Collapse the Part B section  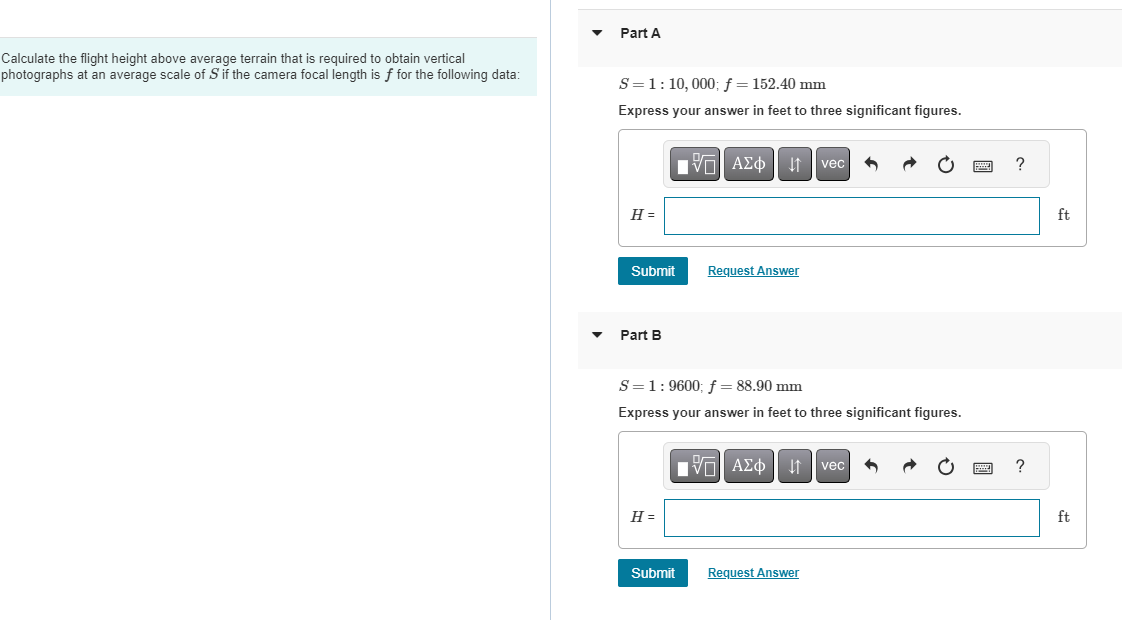point(597,335)
